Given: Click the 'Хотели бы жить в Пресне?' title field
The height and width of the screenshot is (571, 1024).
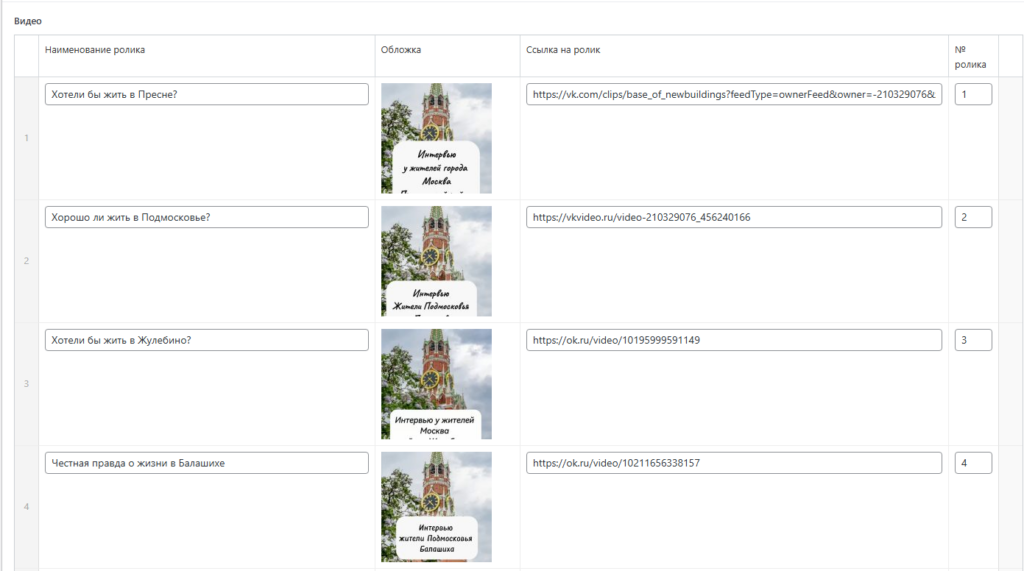Looking at the screenshot, I should (206, 94).
